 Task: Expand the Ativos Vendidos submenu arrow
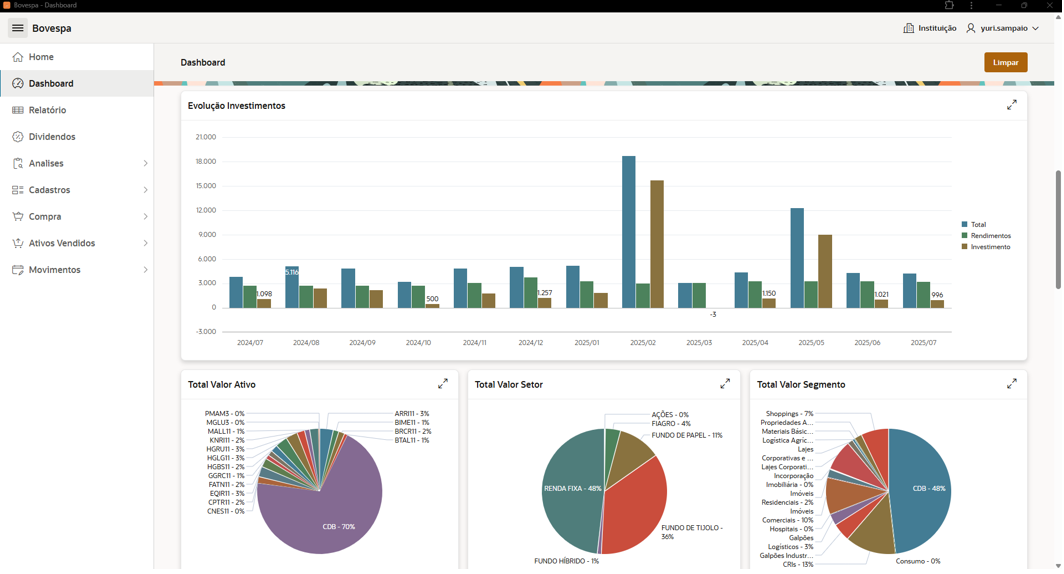[x=145, y=243]
